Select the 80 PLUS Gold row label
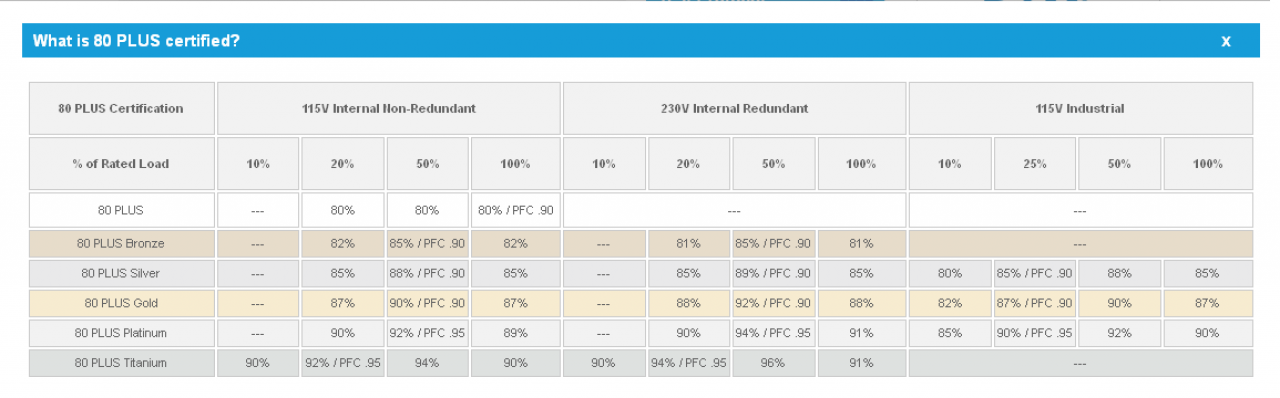The height and width of the screenshot is (398, 1280). click(x=121, y=303)
